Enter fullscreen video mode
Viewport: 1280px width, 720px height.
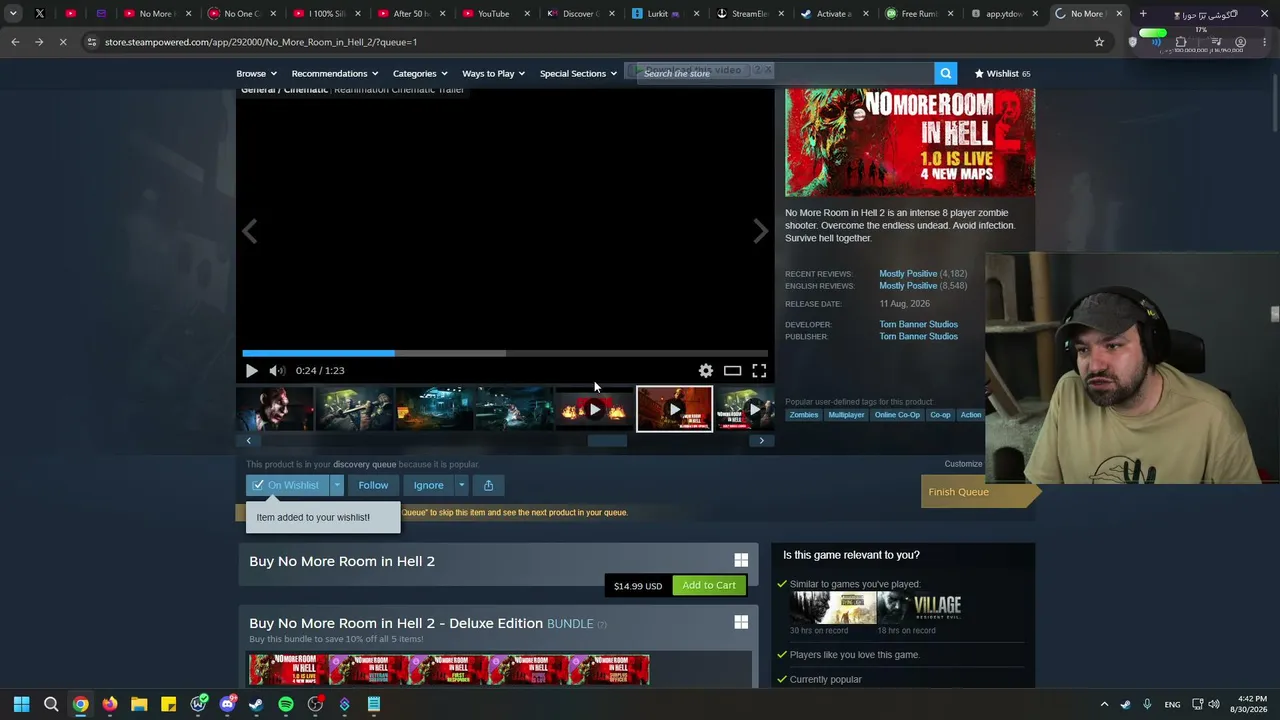(759, 371)
